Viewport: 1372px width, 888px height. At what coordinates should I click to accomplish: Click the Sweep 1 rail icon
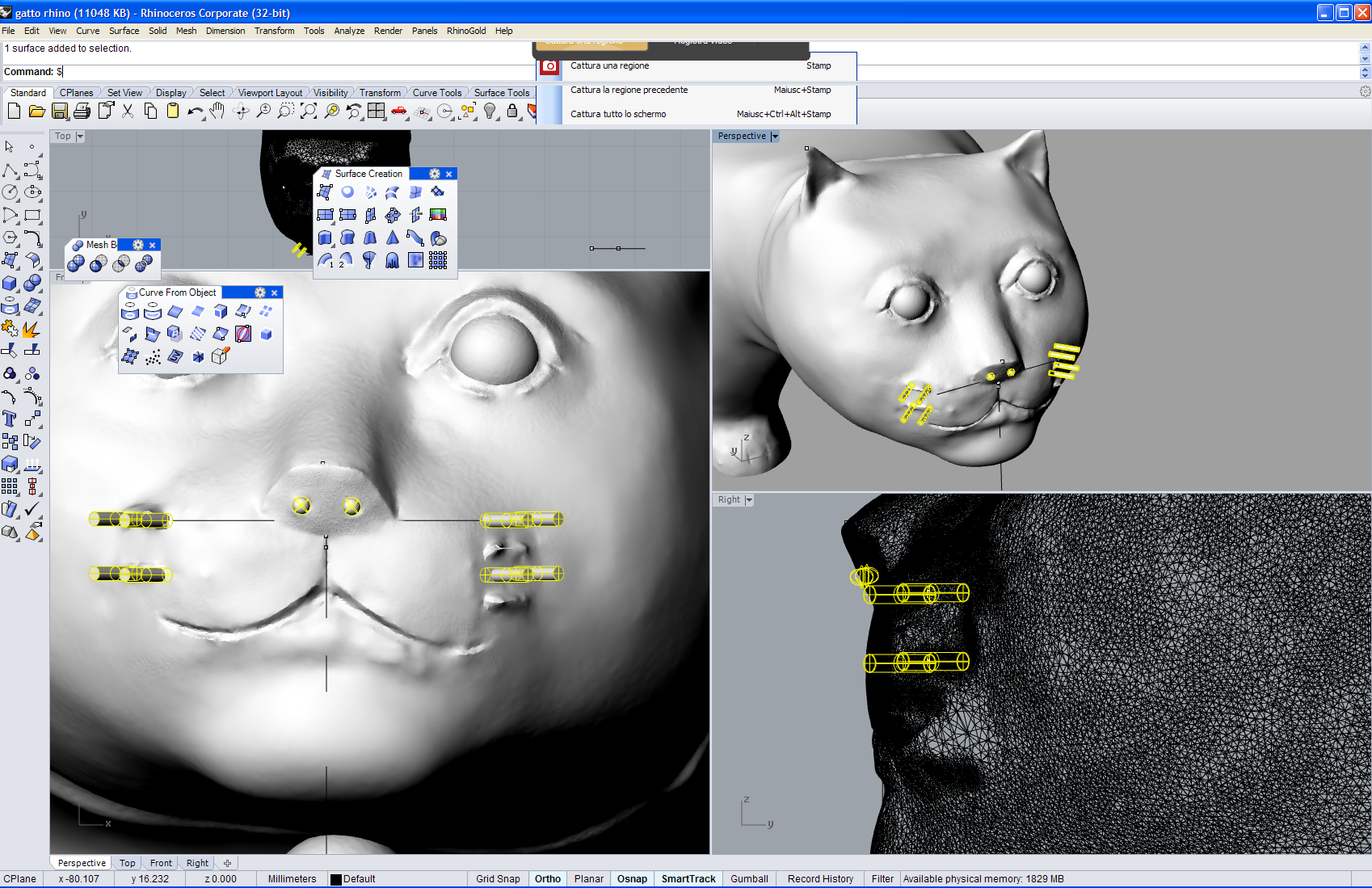point(326,260)
